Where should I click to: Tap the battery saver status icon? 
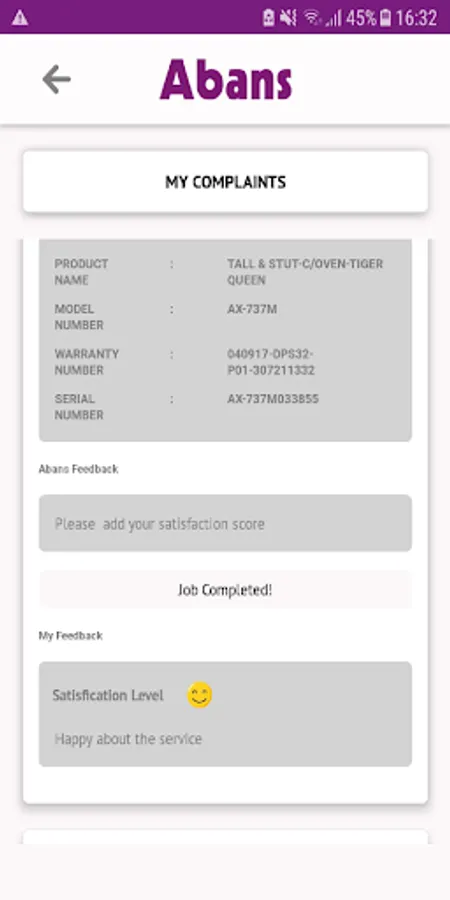tap(268, 18)
